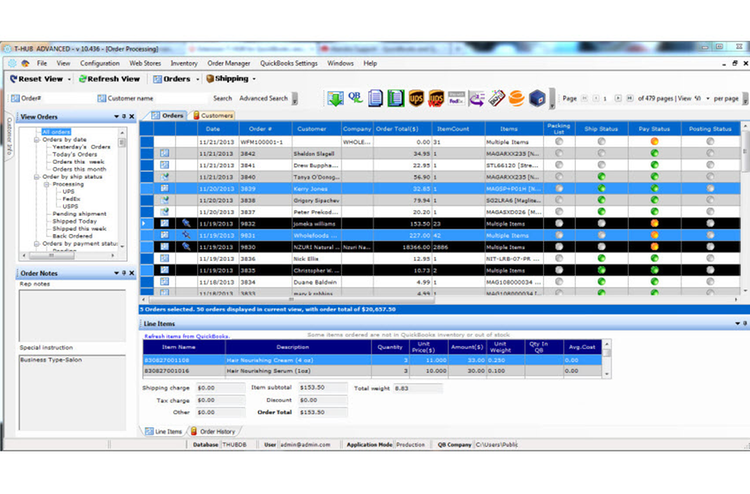Open the Orders toolbar dropdown arrow
This screenshot has width=750, height=494.
(198, 79)
